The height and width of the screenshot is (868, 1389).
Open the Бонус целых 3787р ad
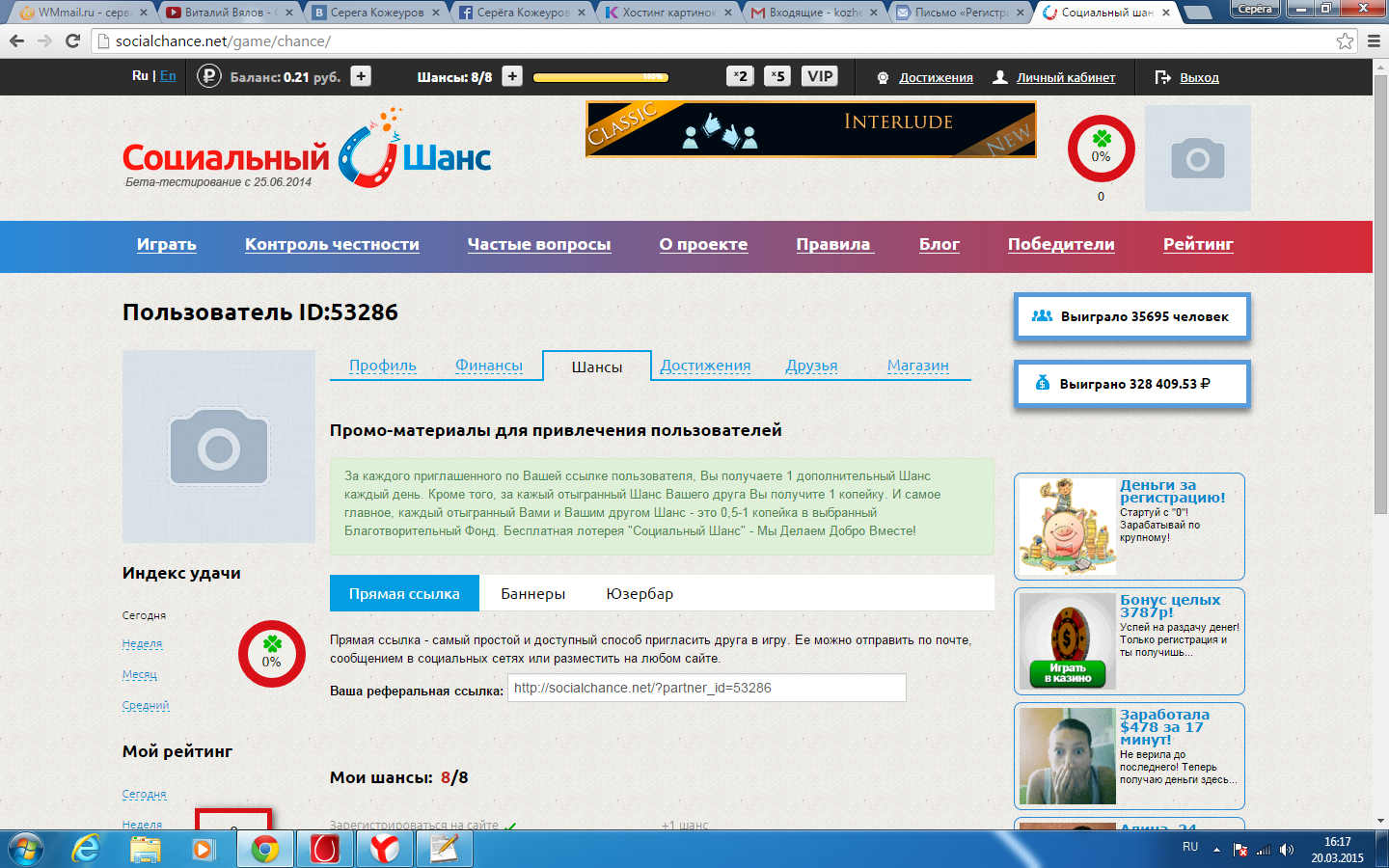point(1130,640)
